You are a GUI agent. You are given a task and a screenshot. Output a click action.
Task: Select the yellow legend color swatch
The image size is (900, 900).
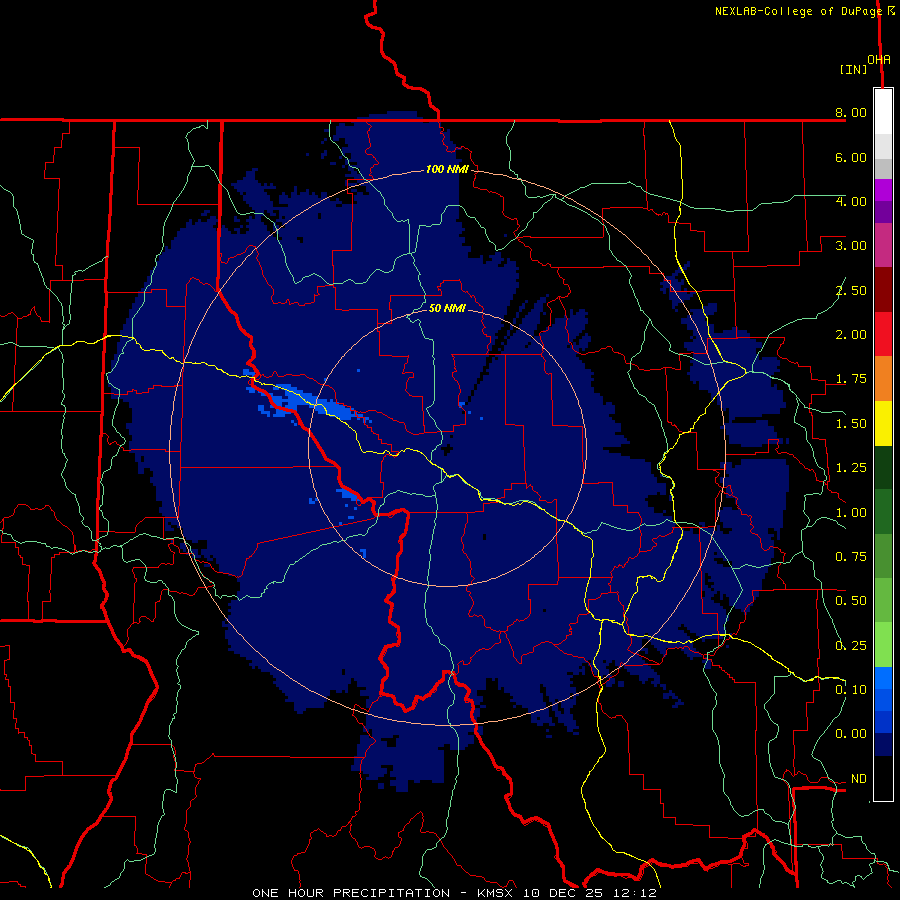coord(883,424)
